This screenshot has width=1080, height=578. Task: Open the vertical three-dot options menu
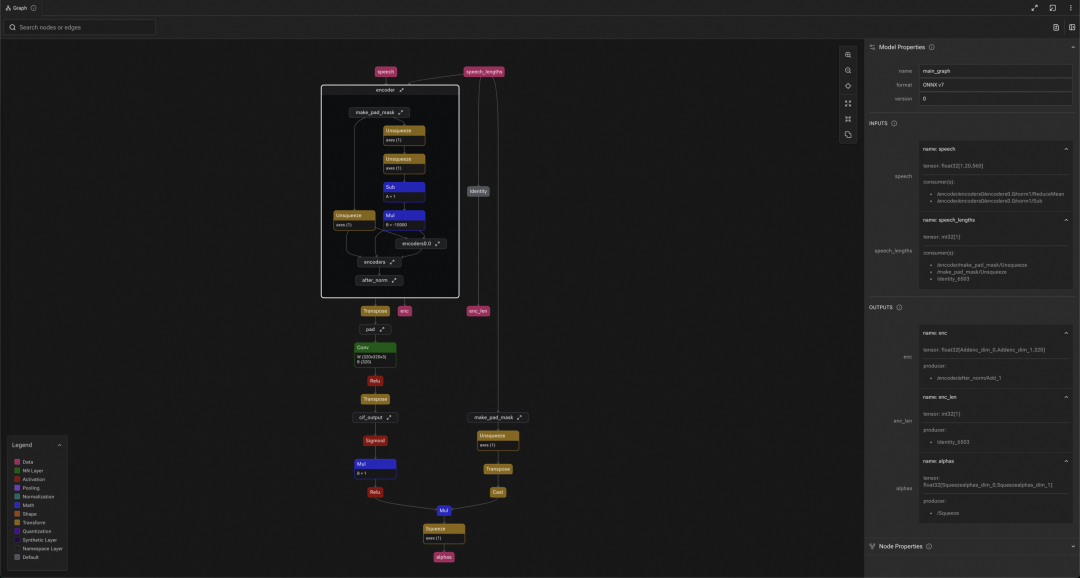pos(1071,8)
